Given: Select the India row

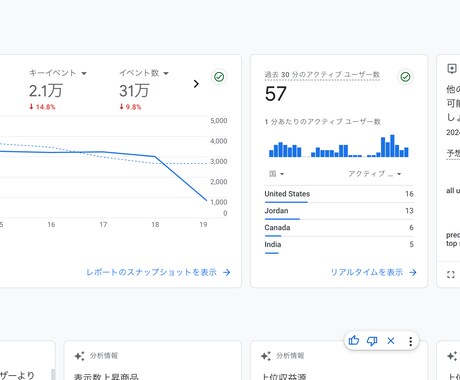Looking at the screenshot, I should [x=339, y=245].
